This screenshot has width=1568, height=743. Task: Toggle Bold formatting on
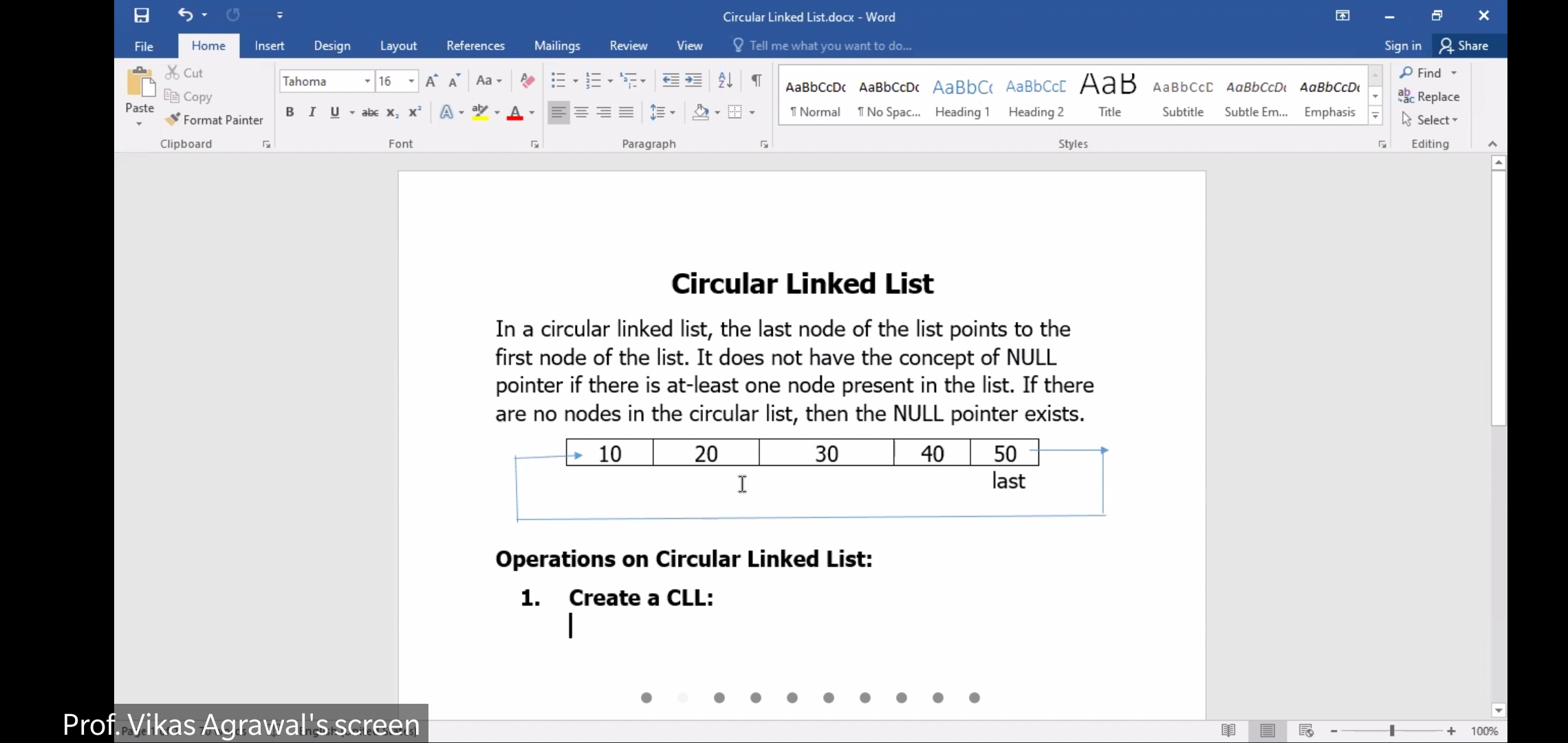coord(290,112)
